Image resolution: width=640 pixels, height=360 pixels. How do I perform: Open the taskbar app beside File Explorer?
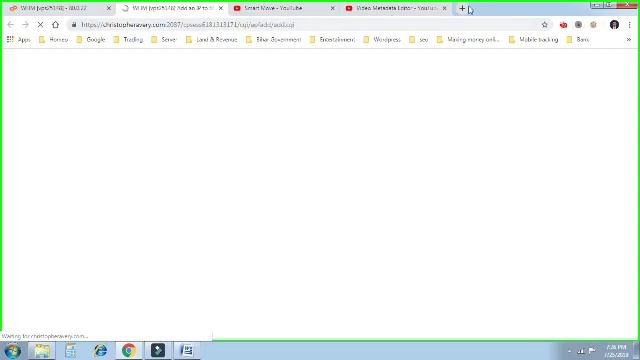tap(71, 351)
